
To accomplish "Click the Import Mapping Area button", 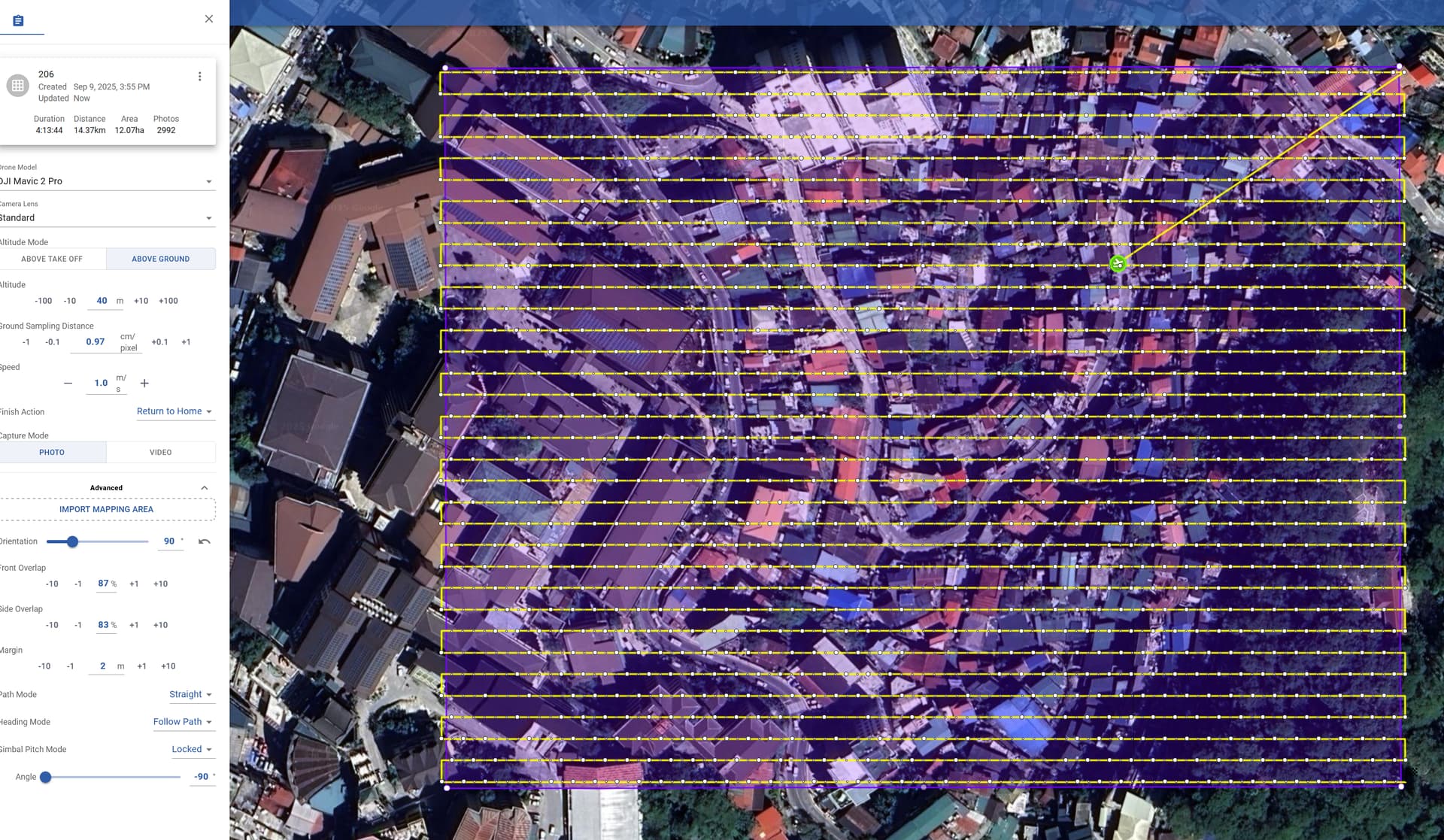I will (x=106, y=510).
